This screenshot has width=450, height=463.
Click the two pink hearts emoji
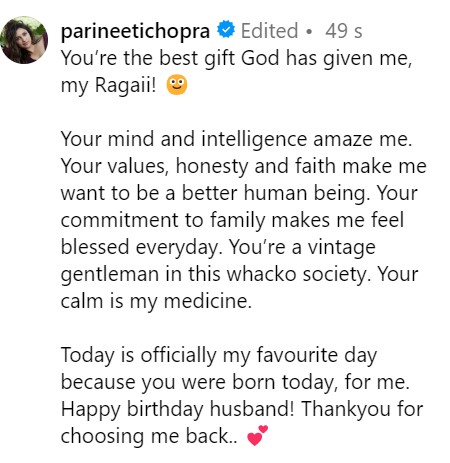[257, 435]
